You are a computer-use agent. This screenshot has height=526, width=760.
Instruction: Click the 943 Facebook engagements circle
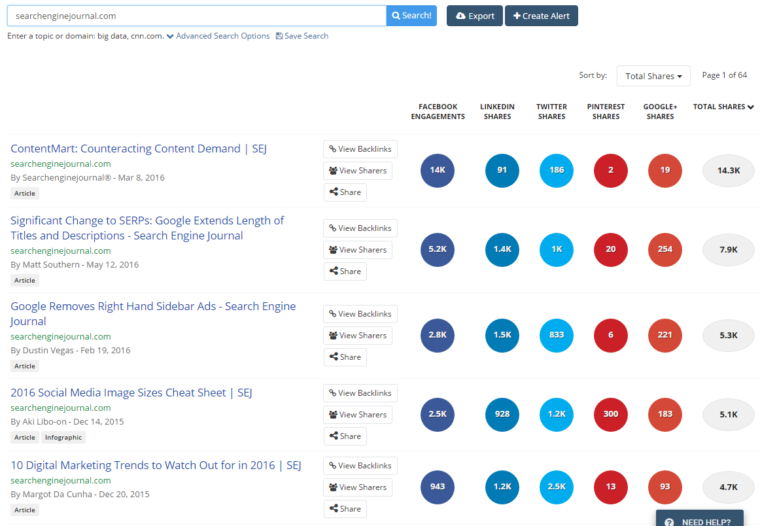[x=437, y=487]
